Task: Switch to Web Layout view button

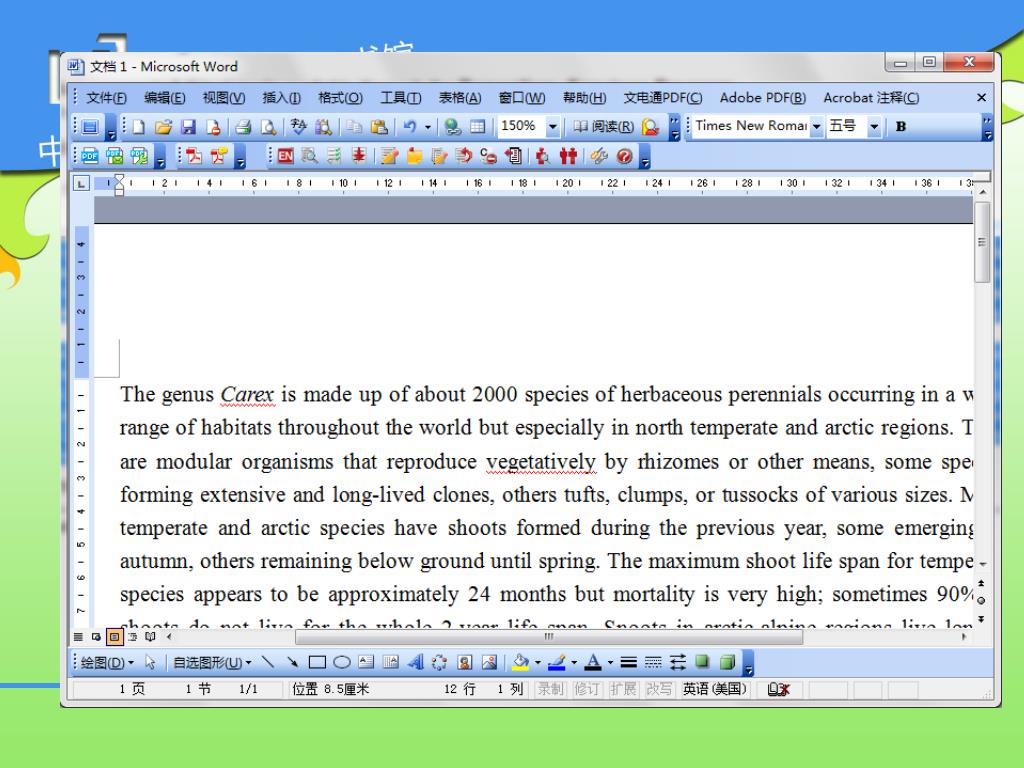Action: pyautogui.click(x=96, y=637)
